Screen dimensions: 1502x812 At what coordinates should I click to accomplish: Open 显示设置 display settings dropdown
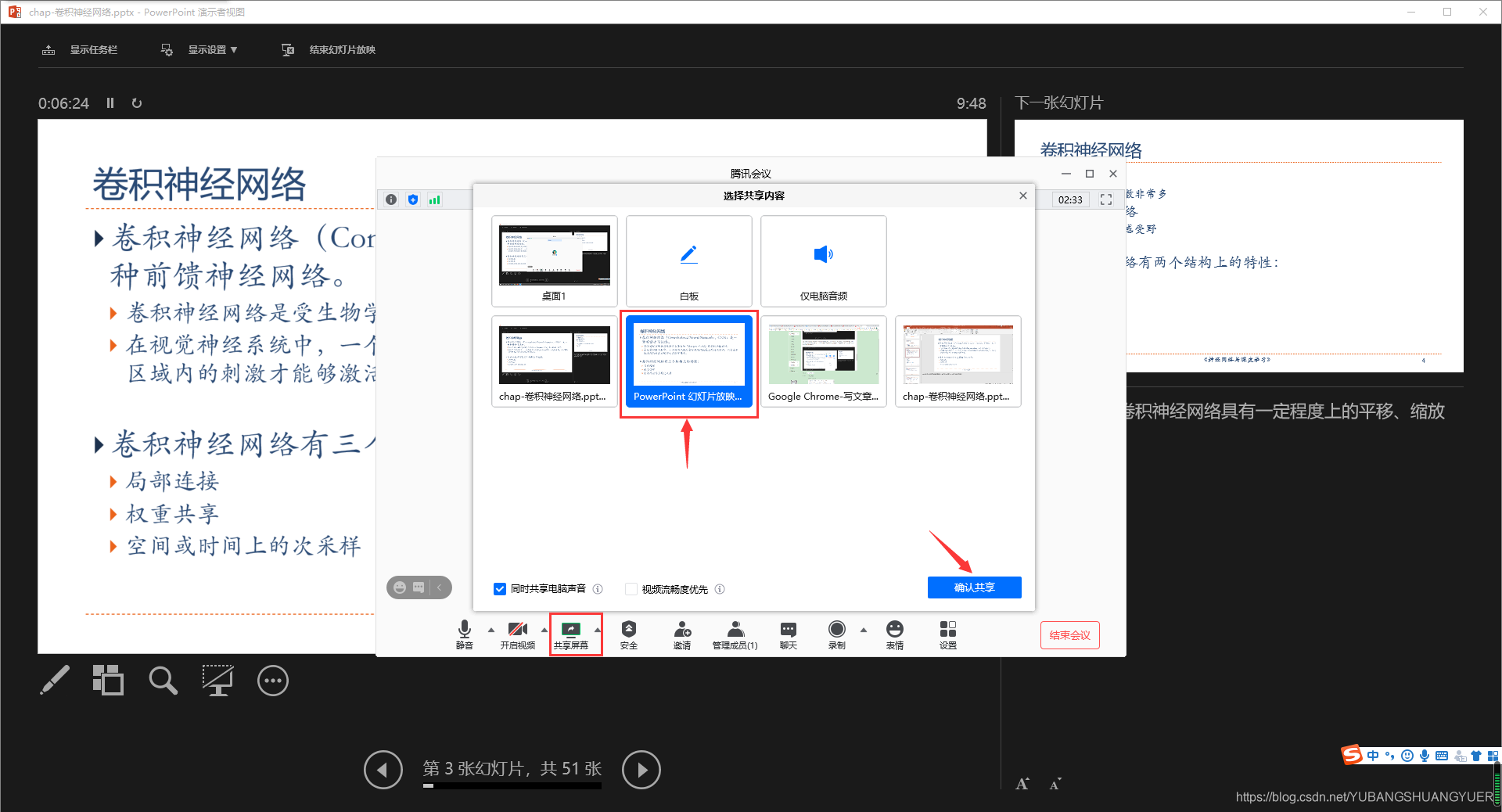(199, 49)
